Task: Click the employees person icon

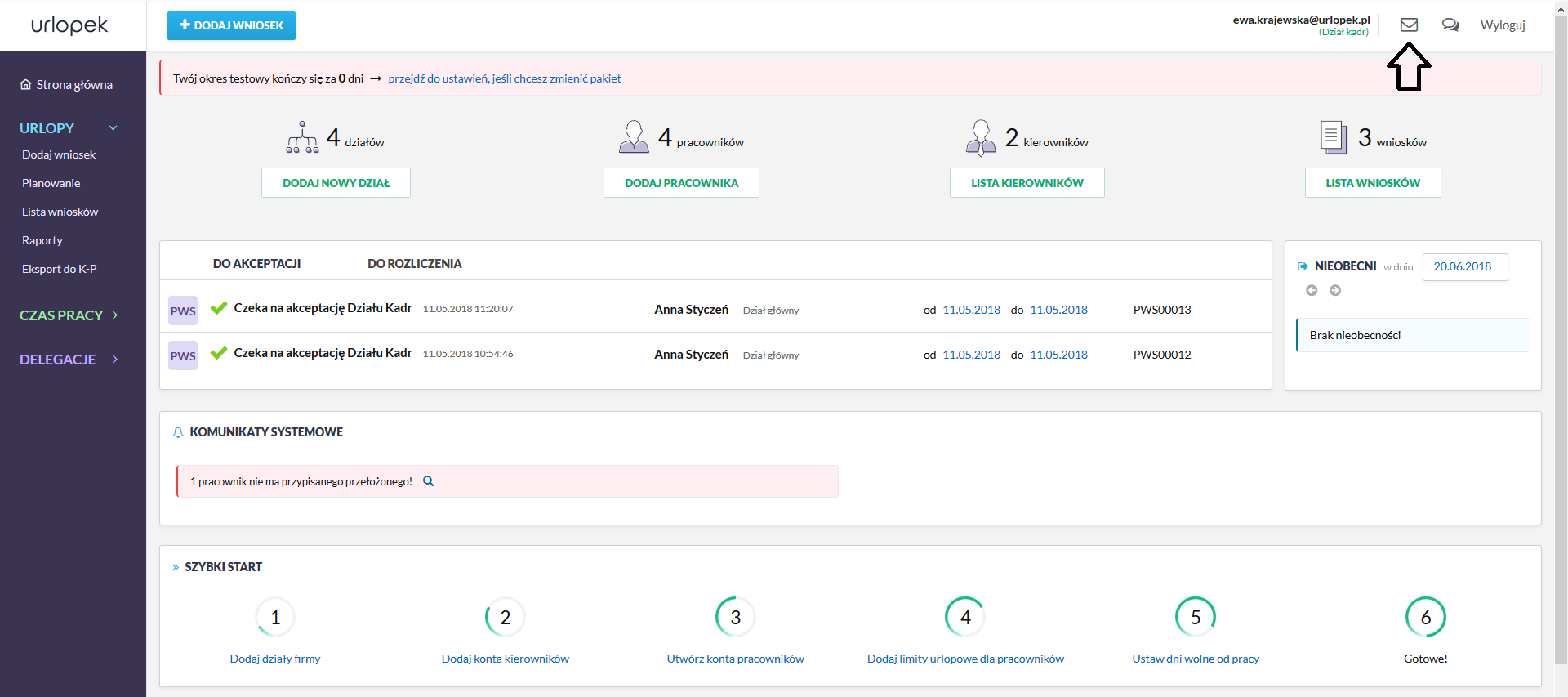Action: pyautogui.click(x=634, y=137)
